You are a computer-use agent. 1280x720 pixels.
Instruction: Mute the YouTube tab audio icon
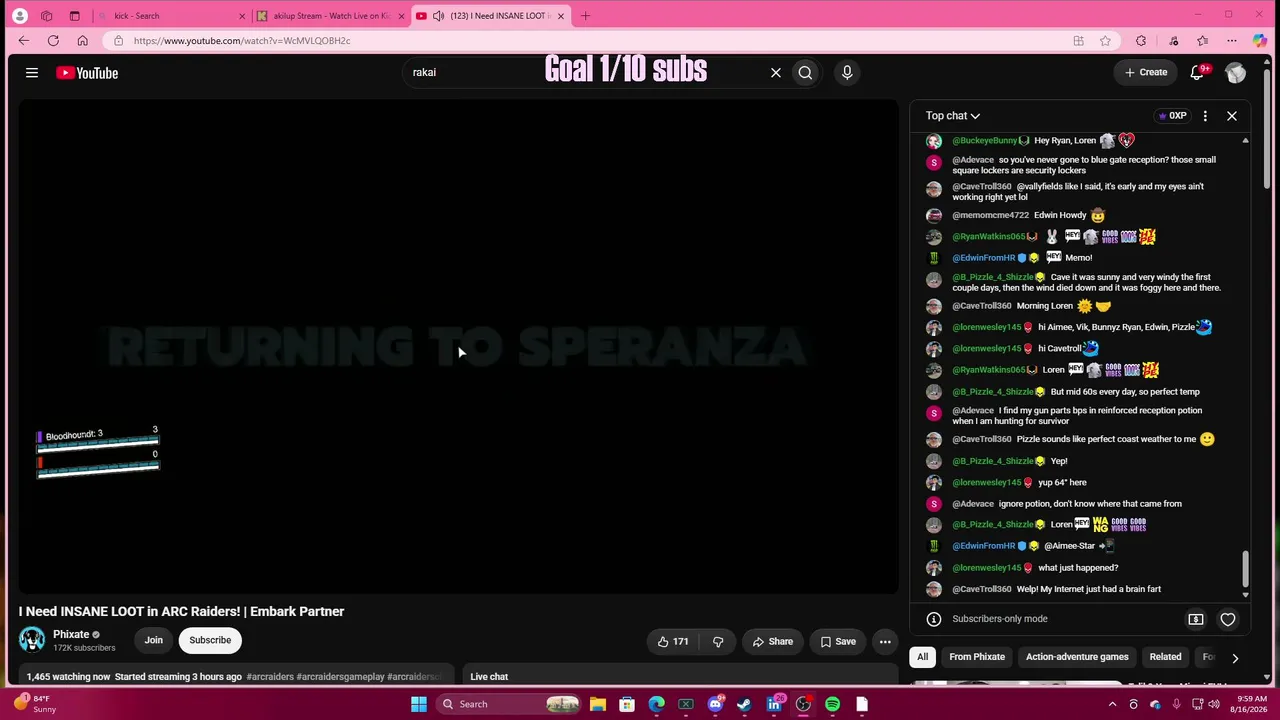click(x=438, y=16)
